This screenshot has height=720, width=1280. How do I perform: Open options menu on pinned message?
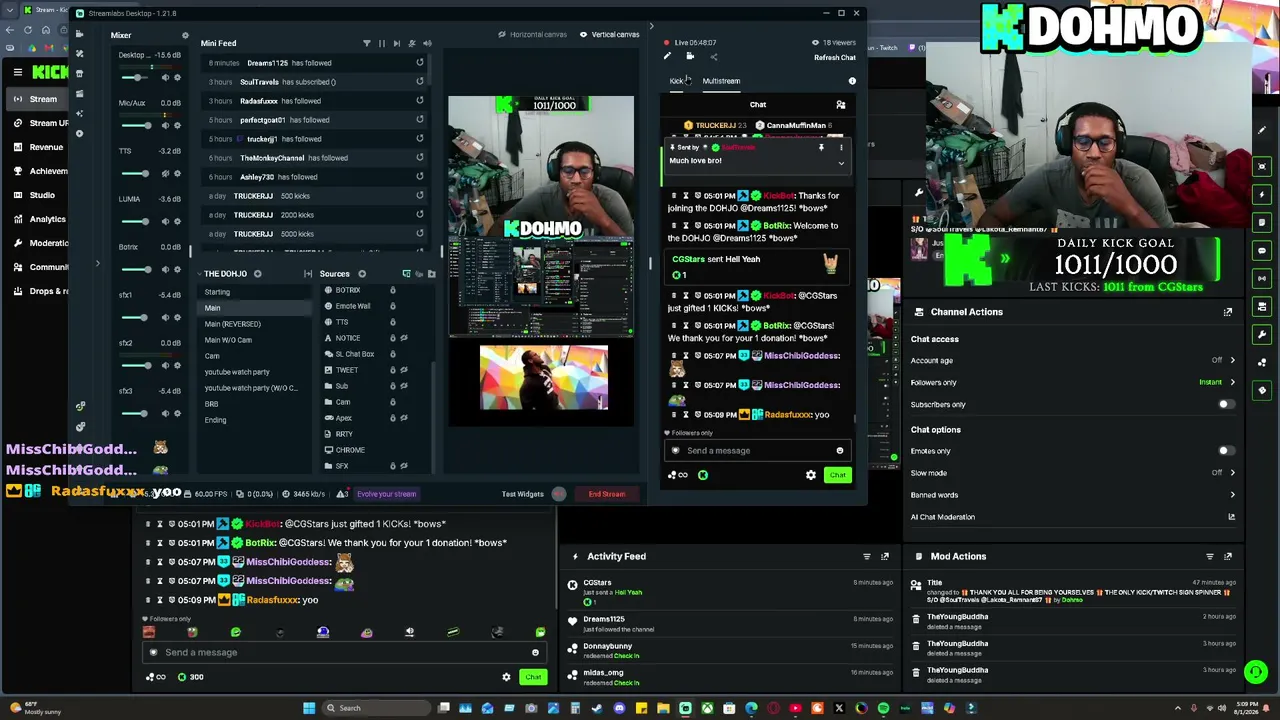(x=841, y=148)
